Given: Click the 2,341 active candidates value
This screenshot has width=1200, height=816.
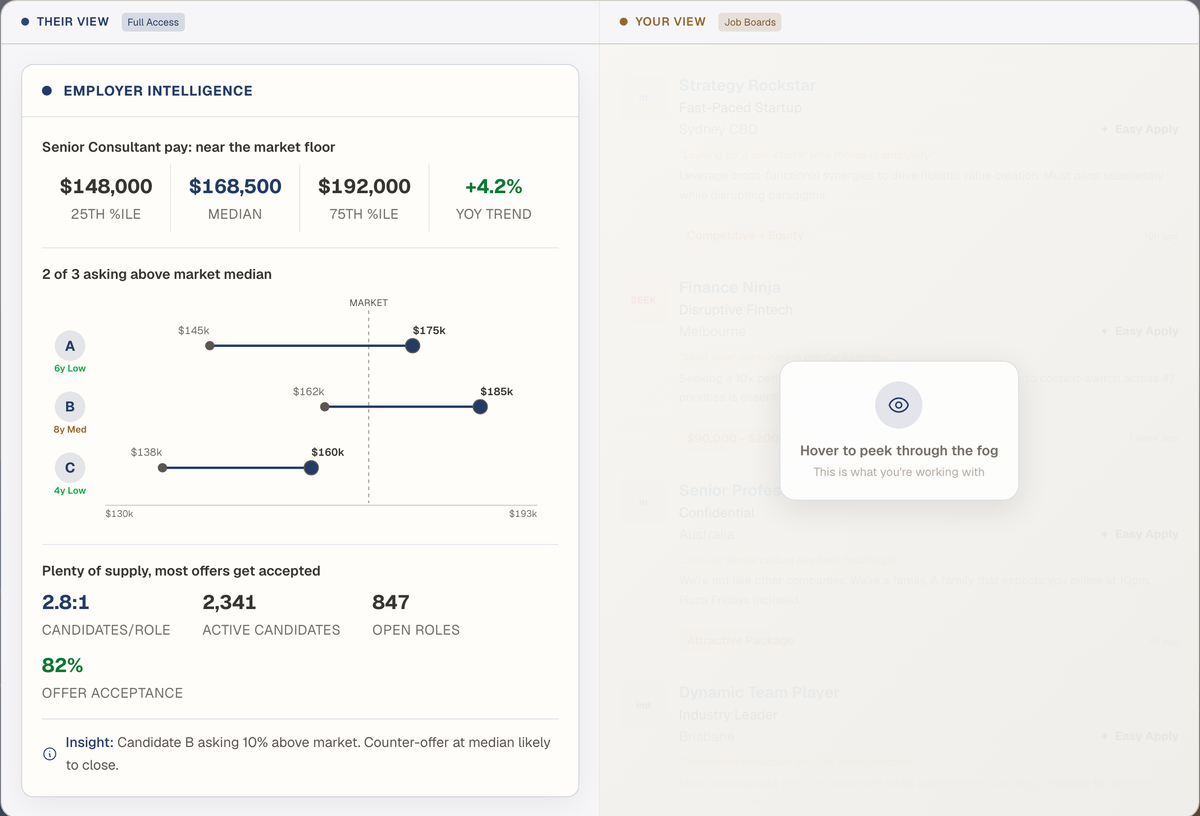Looking at the screenshot, I should tap(229, 602).
